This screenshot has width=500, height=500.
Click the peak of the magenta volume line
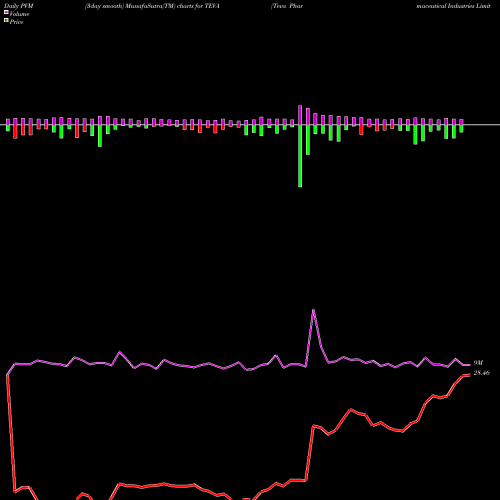313,310
